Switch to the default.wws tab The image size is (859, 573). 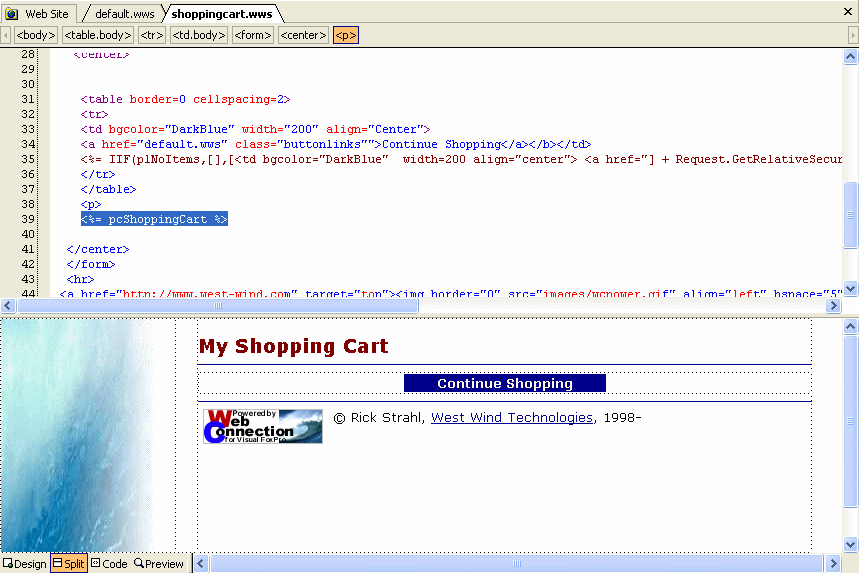pos(124,14)
